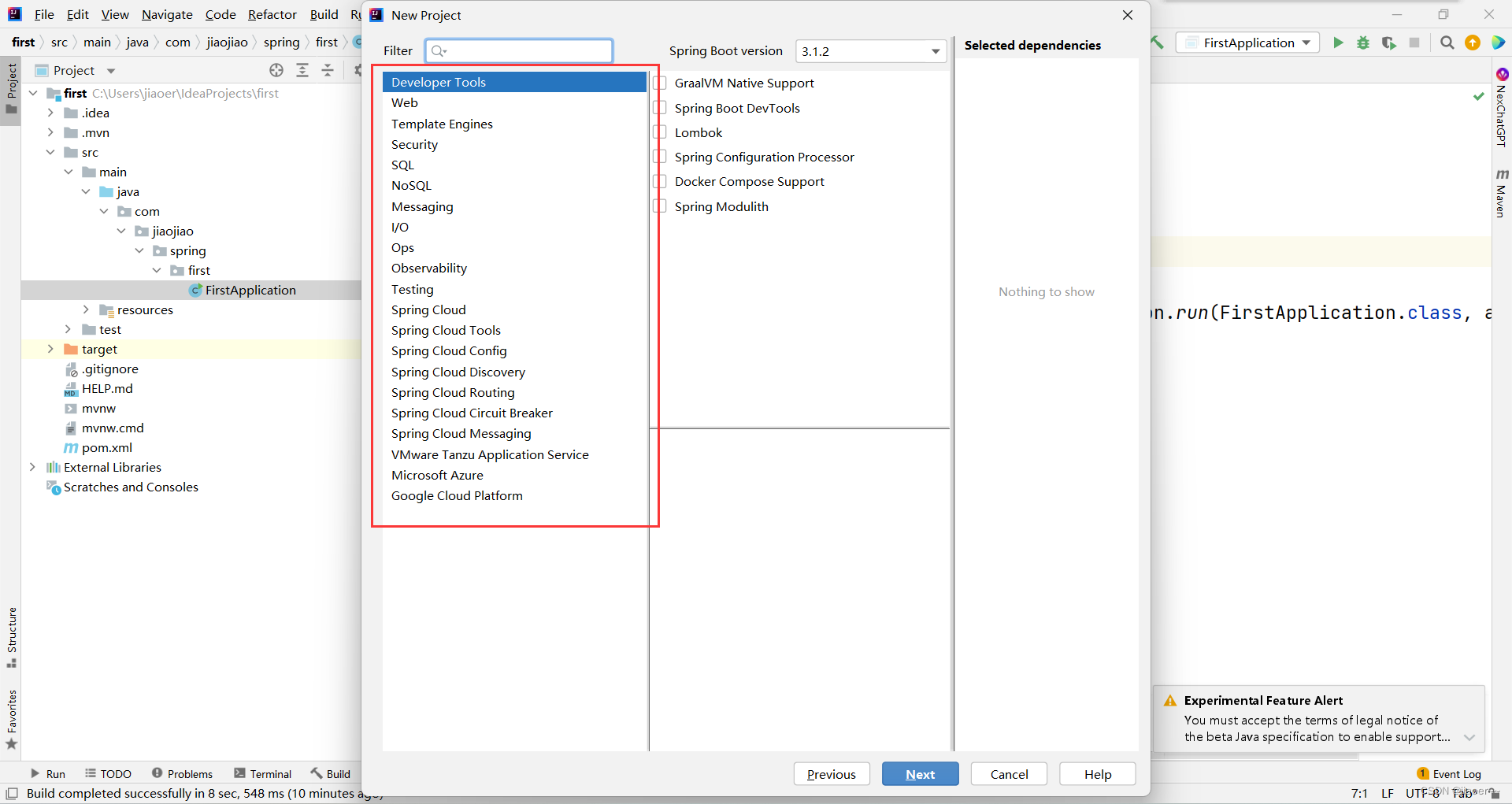Click the green inspection checkmark icon
Image resolution: width=1512 pixels, height=804 pixels.
(1479, 95)
